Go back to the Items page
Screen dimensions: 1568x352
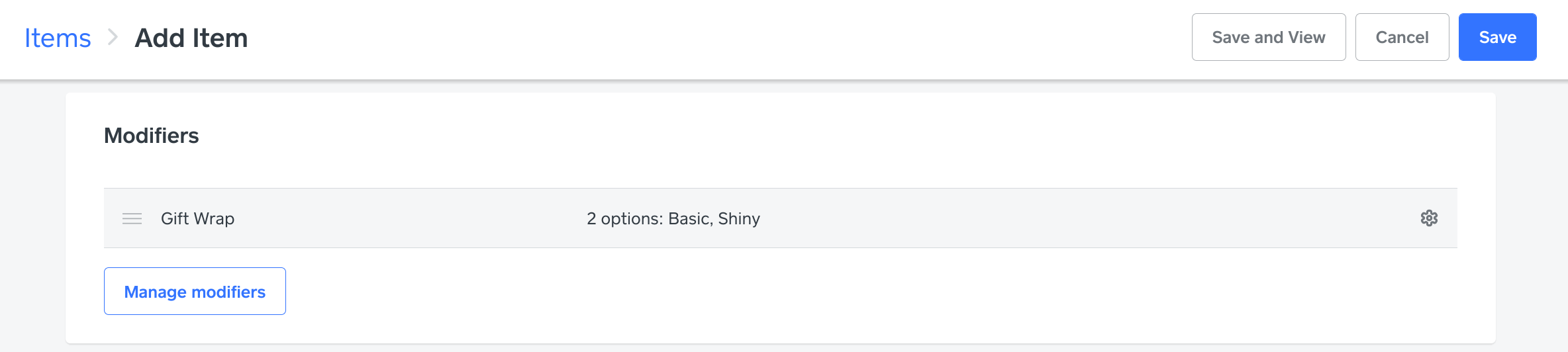(x=58, y=38)
